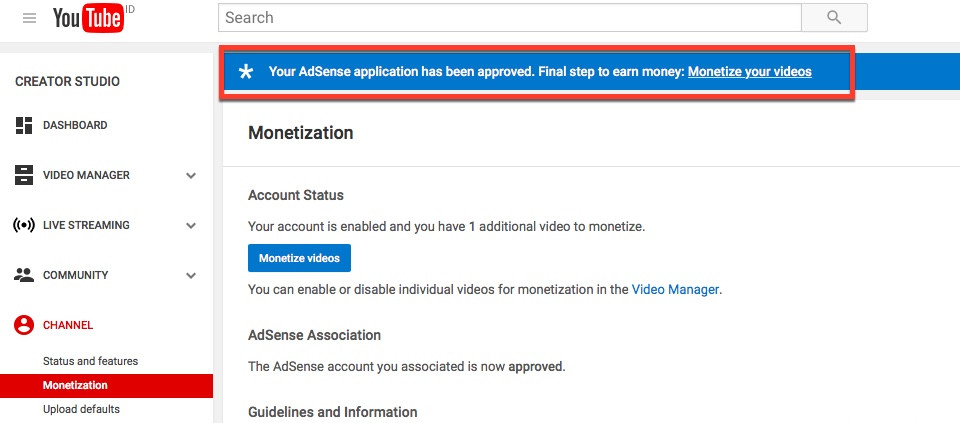The height and width of the screenshot is (423, 960).
Task: Focus the Search input field
Action: 509,18
